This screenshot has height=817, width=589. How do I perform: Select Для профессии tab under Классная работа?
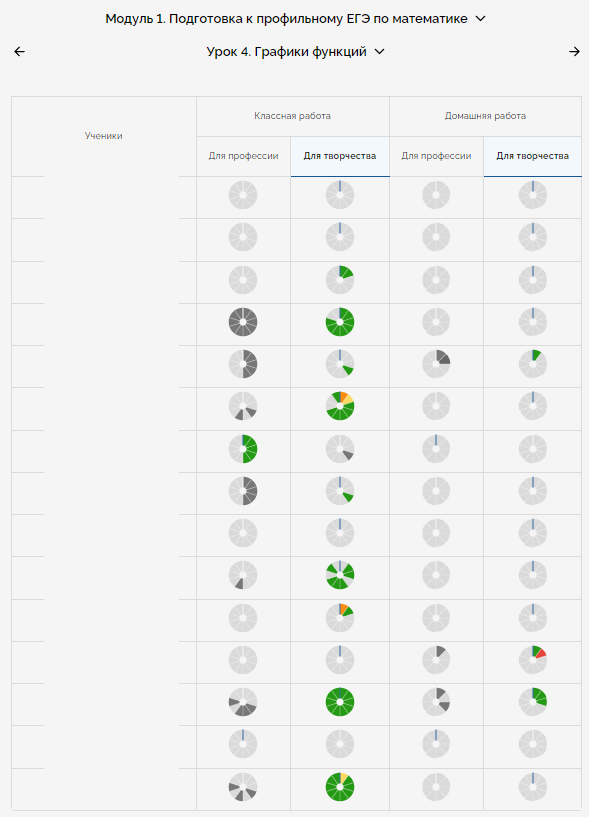coord(243,156)
